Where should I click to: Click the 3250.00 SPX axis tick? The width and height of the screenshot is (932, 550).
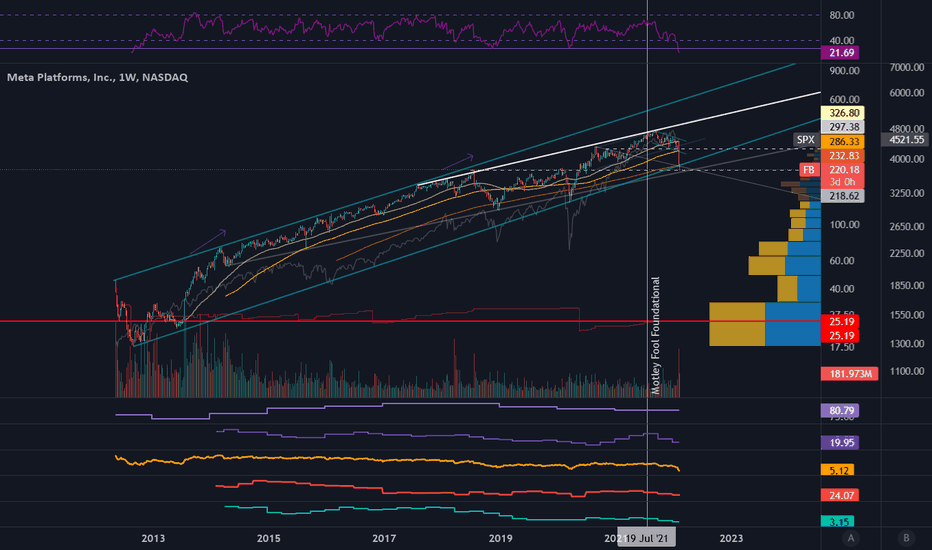tap(906, 193)
